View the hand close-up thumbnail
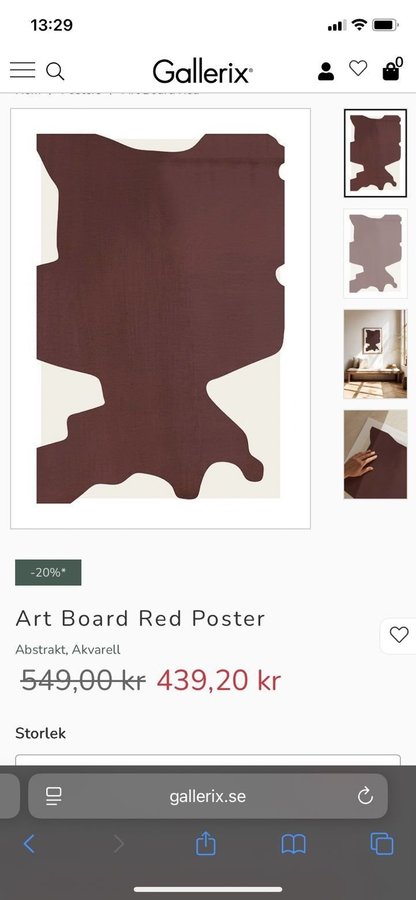Screen dimensions: 416x900 375,454
